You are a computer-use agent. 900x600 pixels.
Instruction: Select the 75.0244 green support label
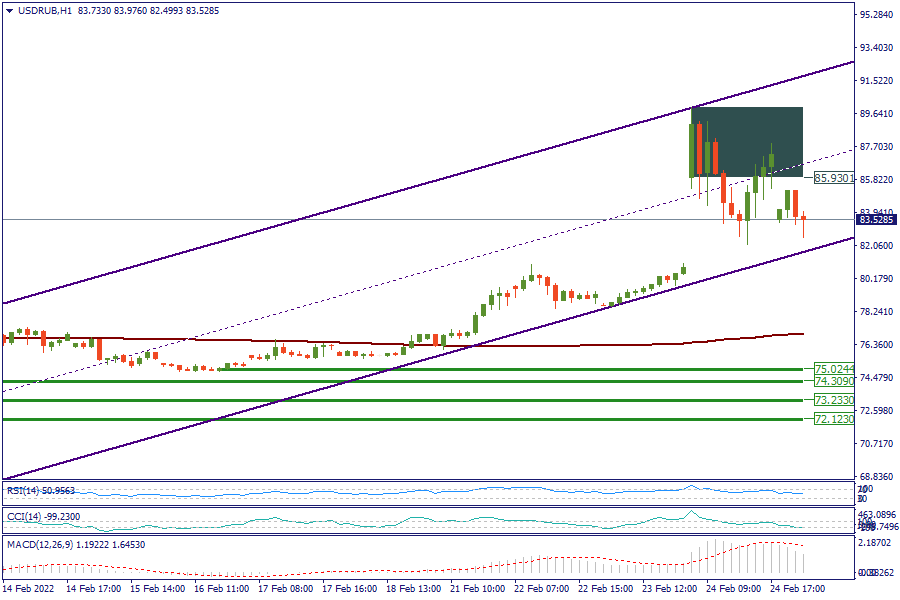click(833, 369)
